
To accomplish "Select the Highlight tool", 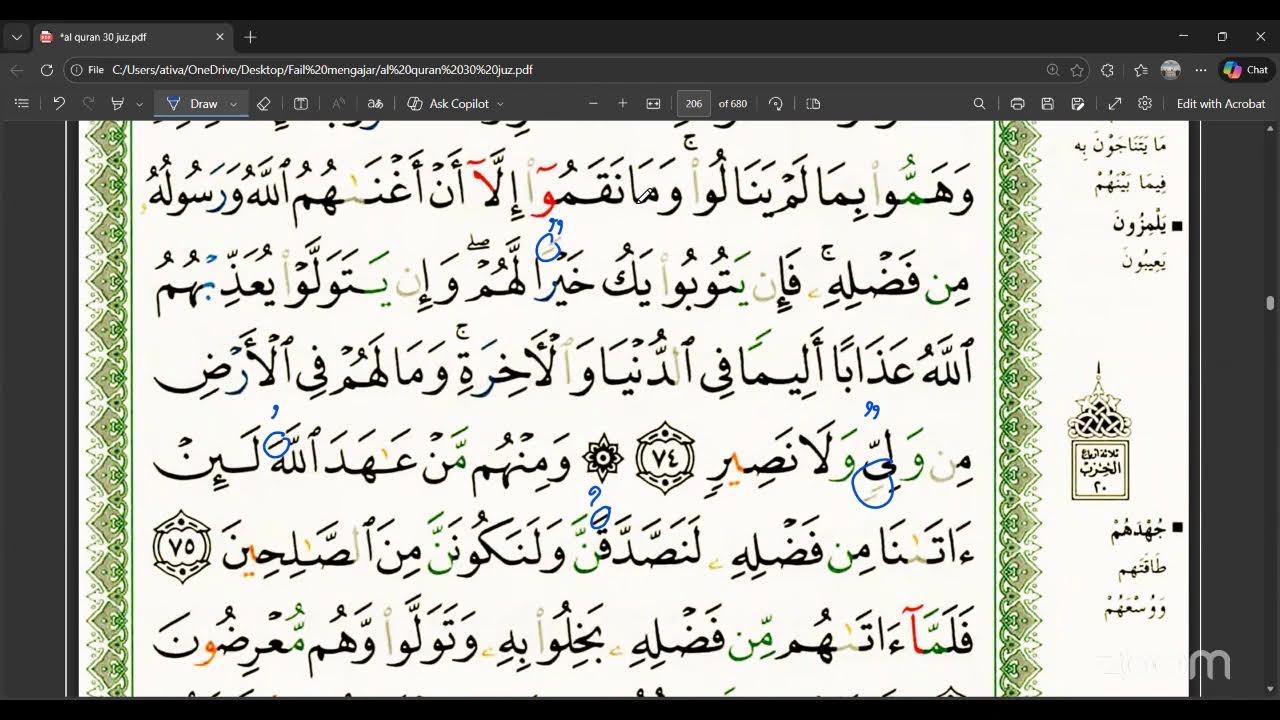I will [117, 103].
